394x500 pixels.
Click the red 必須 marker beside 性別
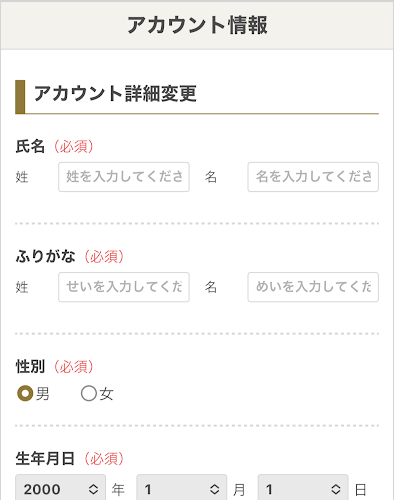click(x=74, y=367)
